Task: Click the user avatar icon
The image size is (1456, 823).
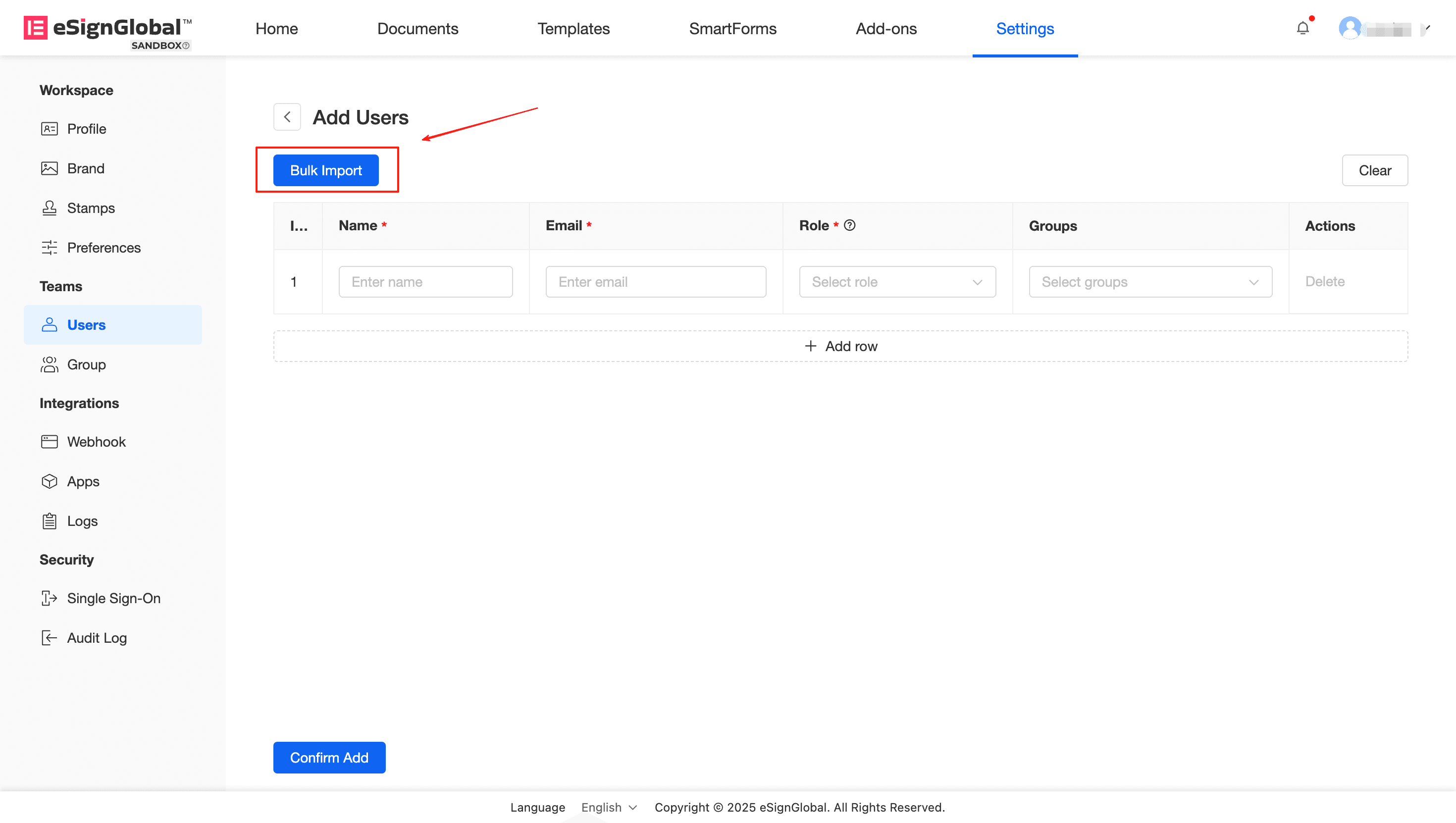Action: pos(1350,28)
